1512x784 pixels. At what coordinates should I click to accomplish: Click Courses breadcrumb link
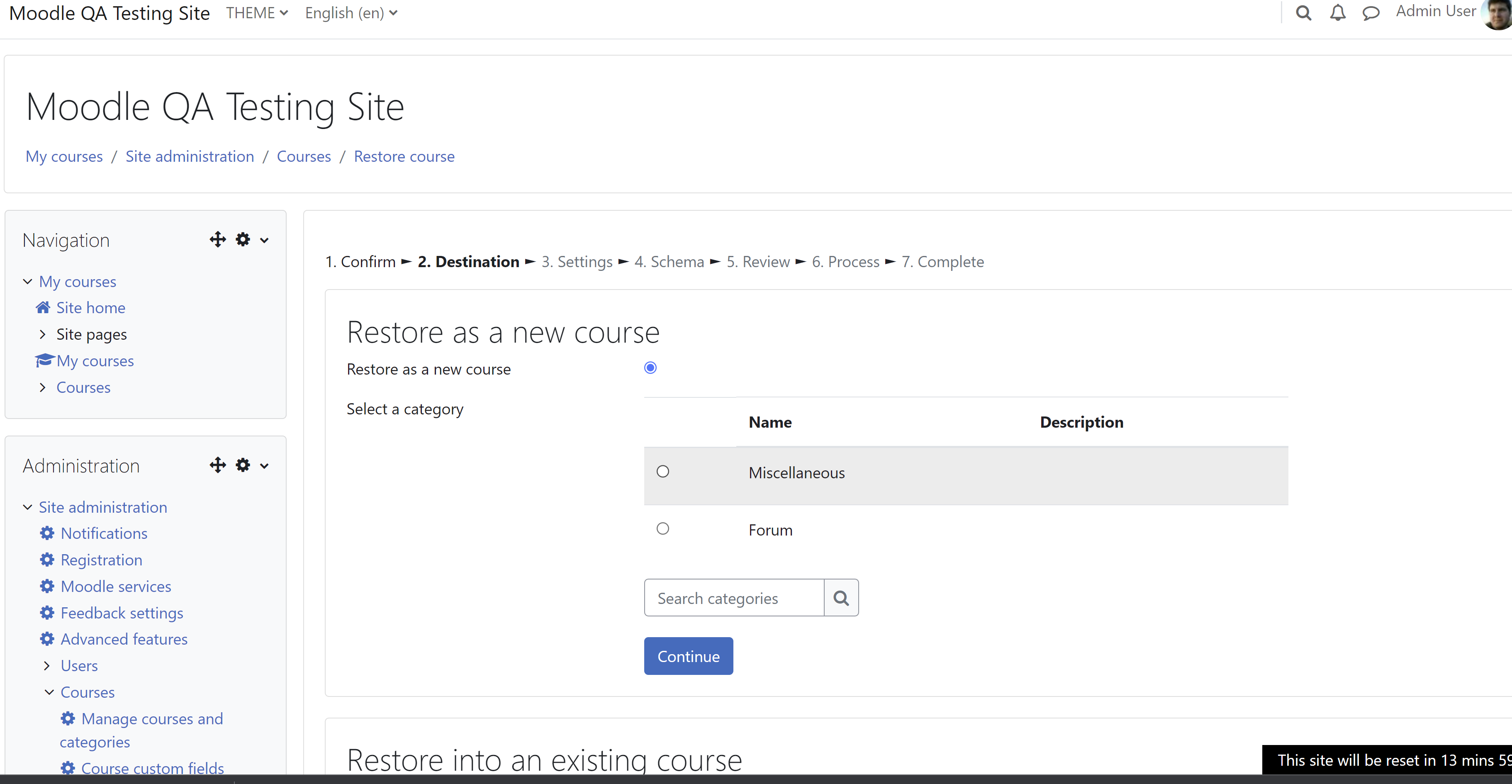(304, 156)
